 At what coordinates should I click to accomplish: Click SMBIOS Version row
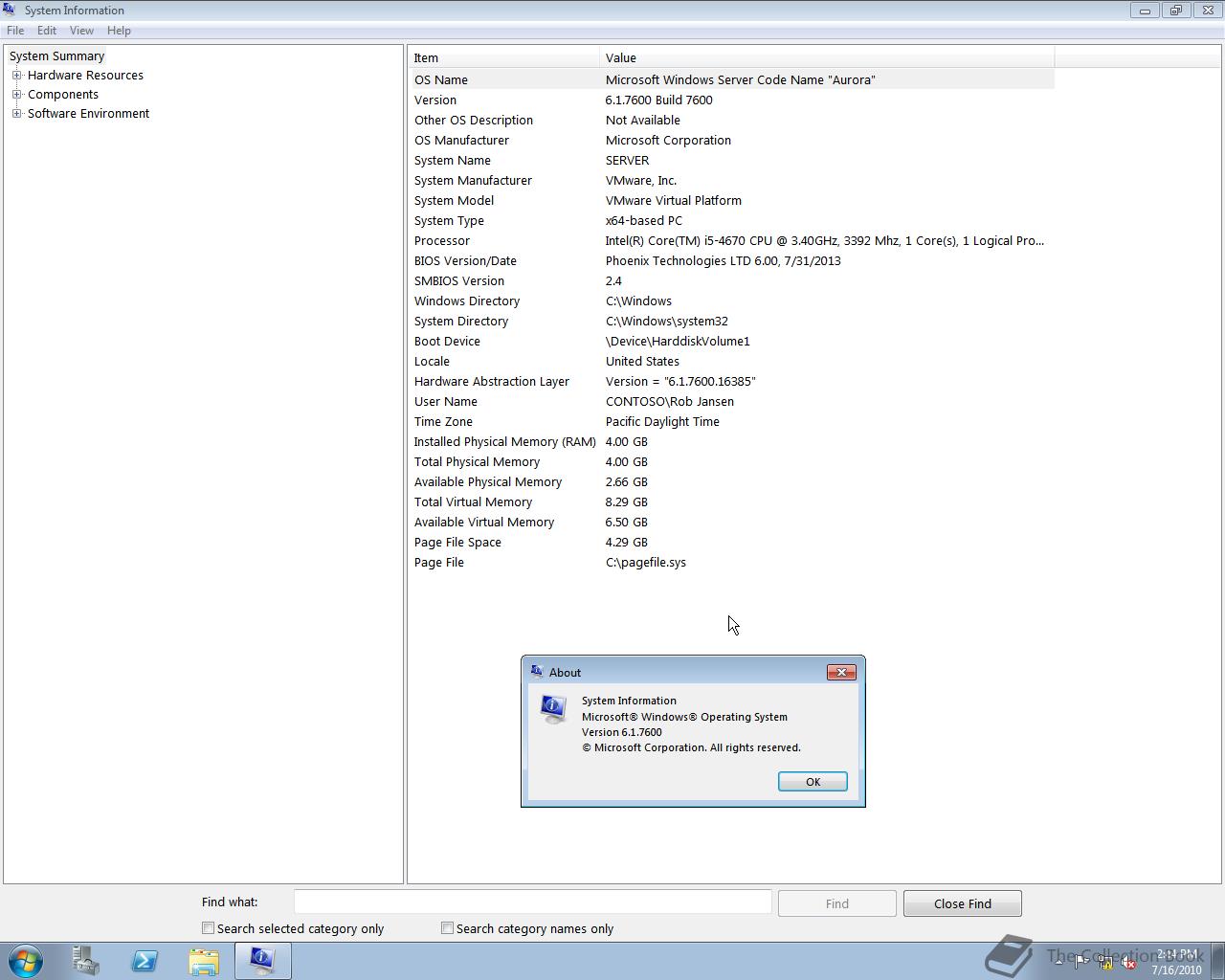[732, 280]
